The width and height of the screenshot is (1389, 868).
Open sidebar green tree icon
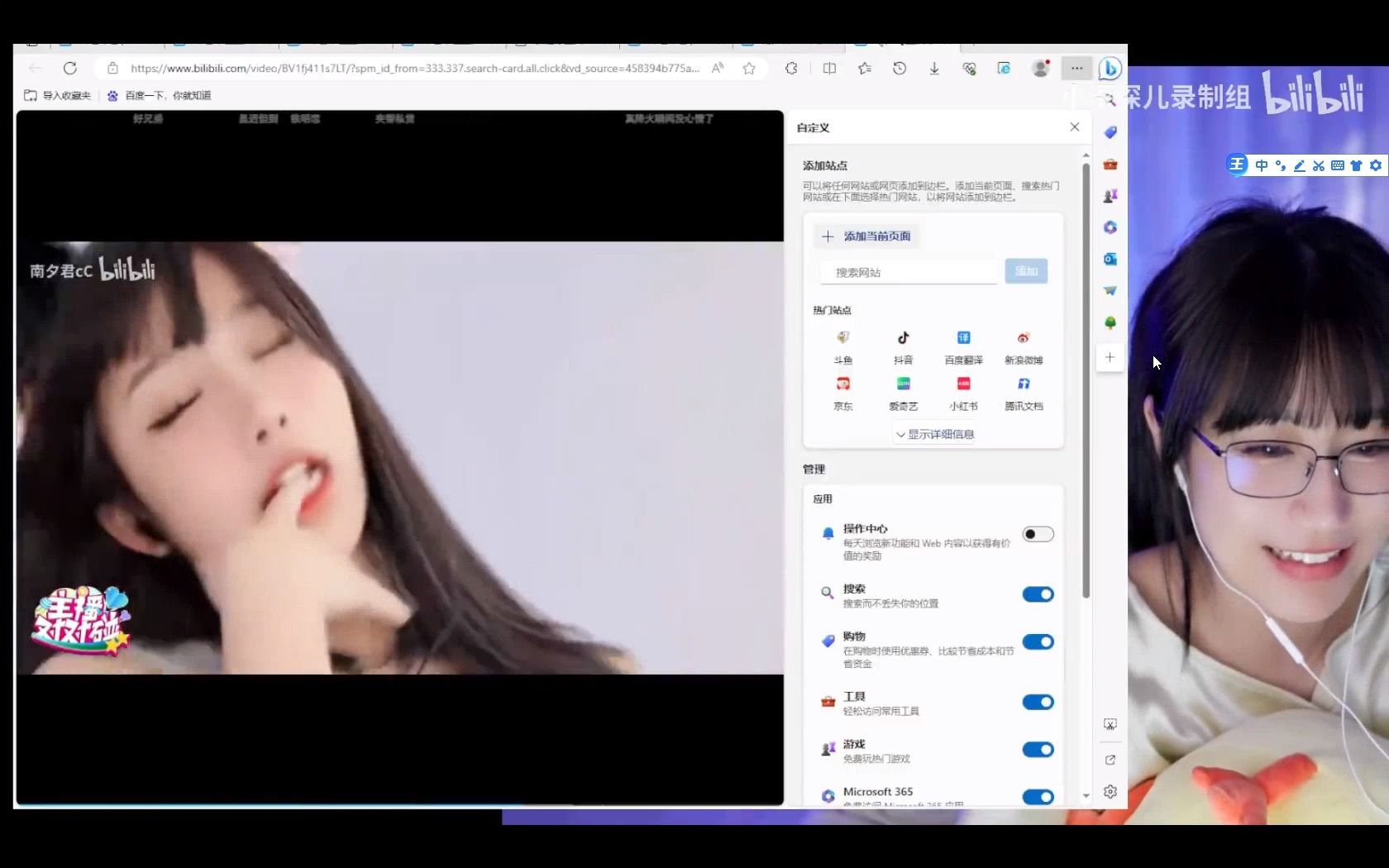(x=1110, y=322)
